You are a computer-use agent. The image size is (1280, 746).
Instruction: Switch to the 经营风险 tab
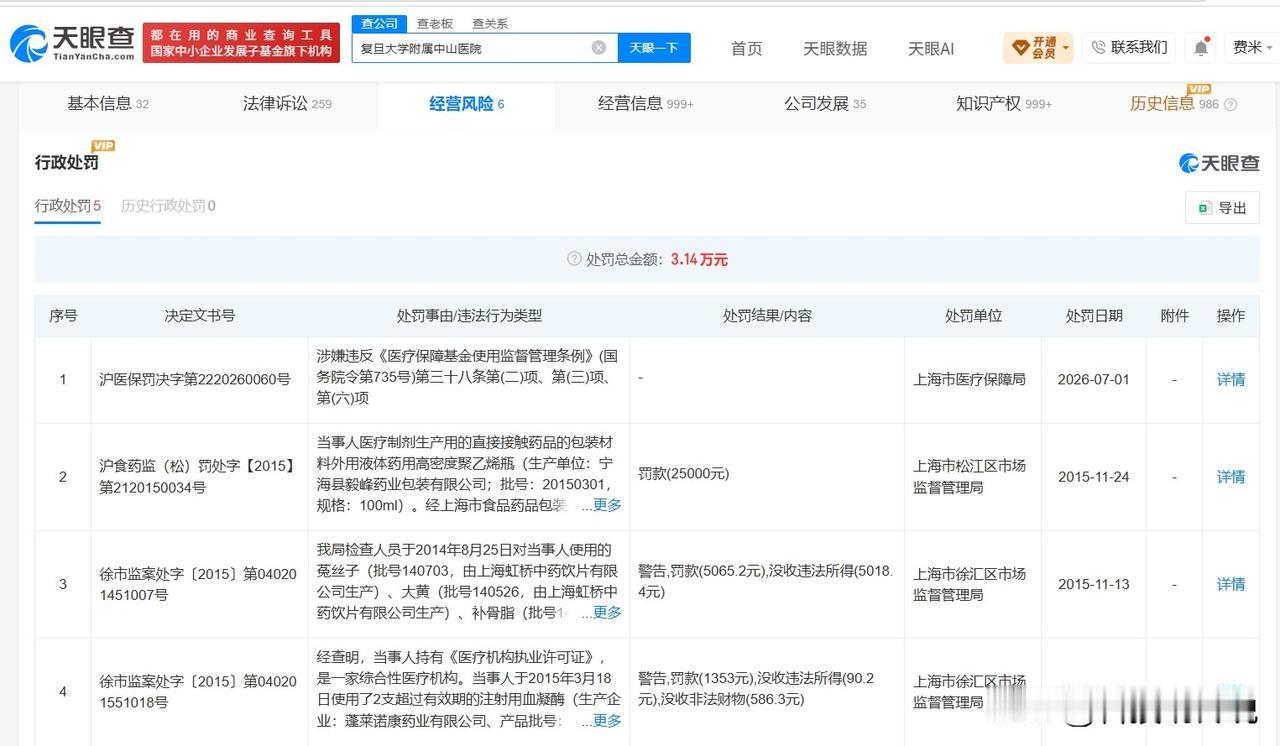467,103
